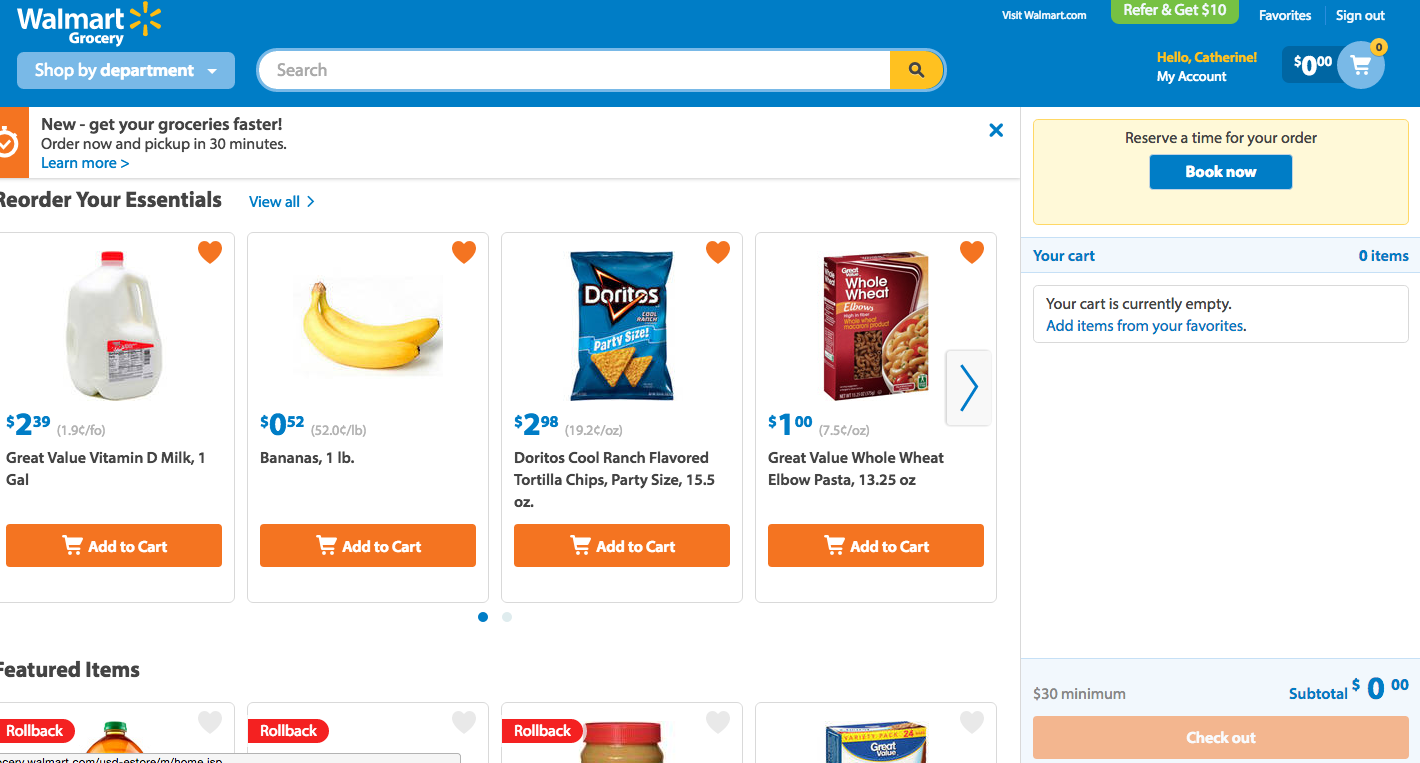Click the cart icon on milk's Add button
Screen dimensions: 1420x763
(x=72, y=545)
